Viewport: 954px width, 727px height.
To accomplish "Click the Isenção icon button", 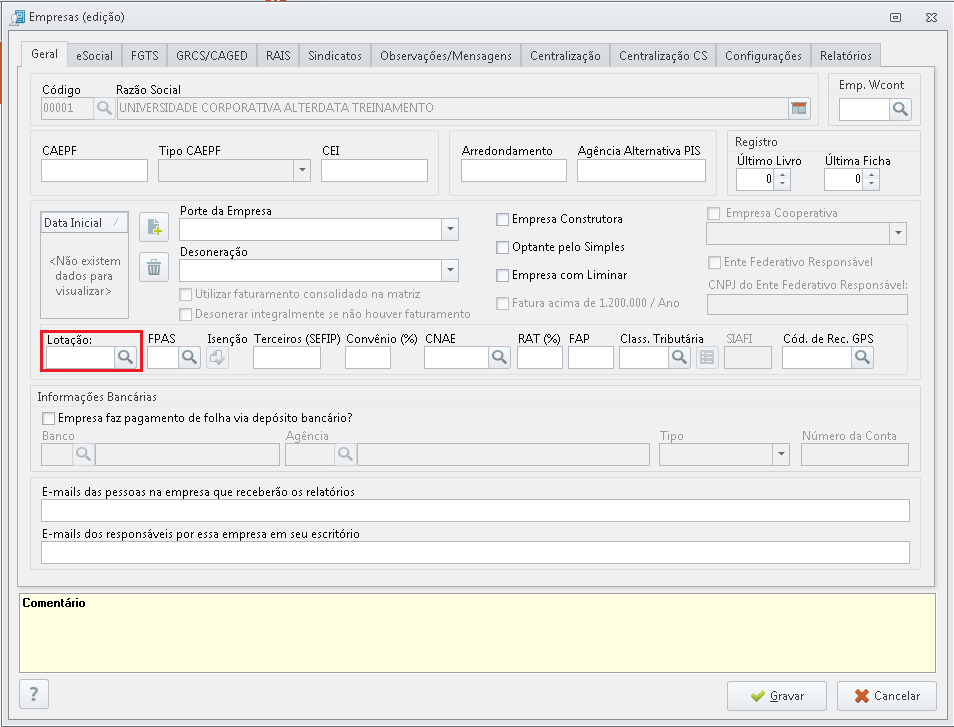I will pos(217,357).
